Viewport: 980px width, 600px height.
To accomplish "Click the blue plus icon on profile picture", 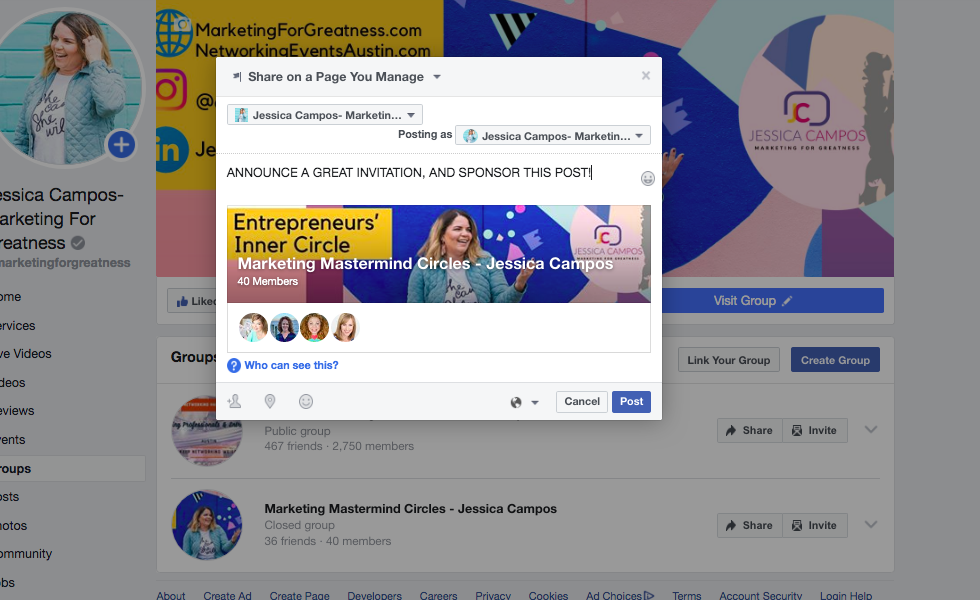I will click(121, 145).
